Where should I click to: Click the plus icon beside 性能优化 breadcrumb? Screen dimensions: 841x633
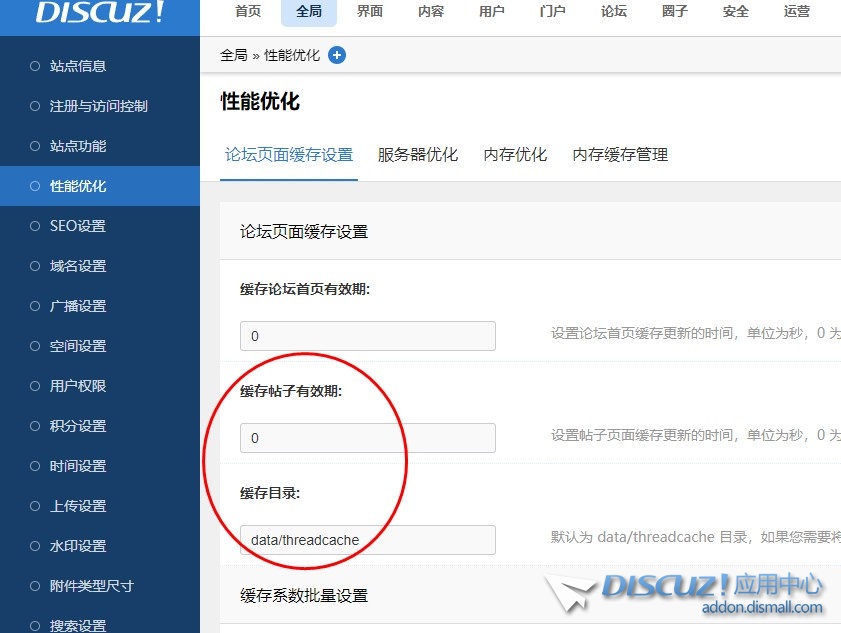(x=337, y=55)
